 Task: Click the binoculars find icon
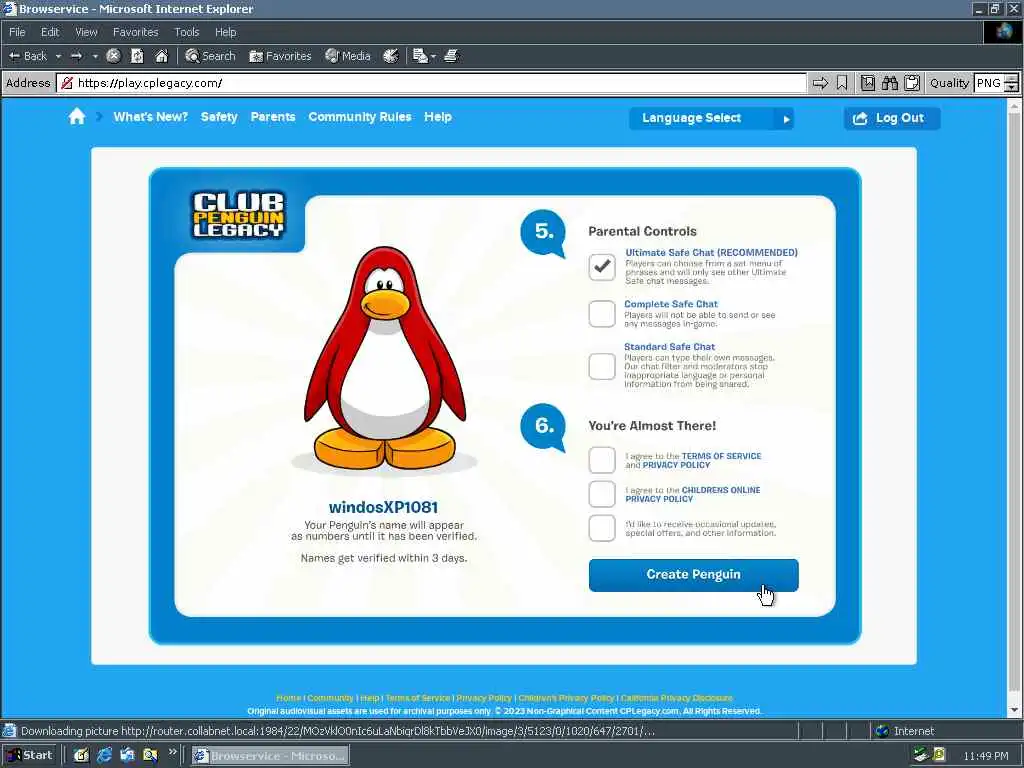(x=889, y=83)
